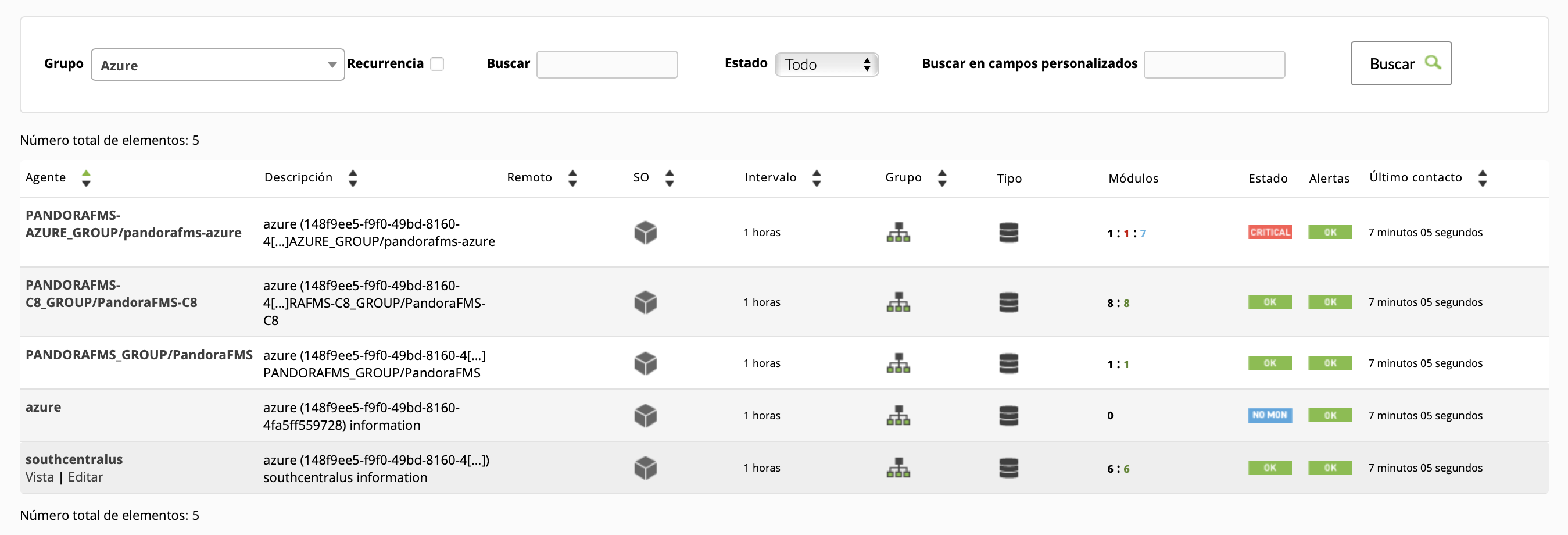
Task: Sort table by Grupo column arrows
Action: tap(941, 178)
